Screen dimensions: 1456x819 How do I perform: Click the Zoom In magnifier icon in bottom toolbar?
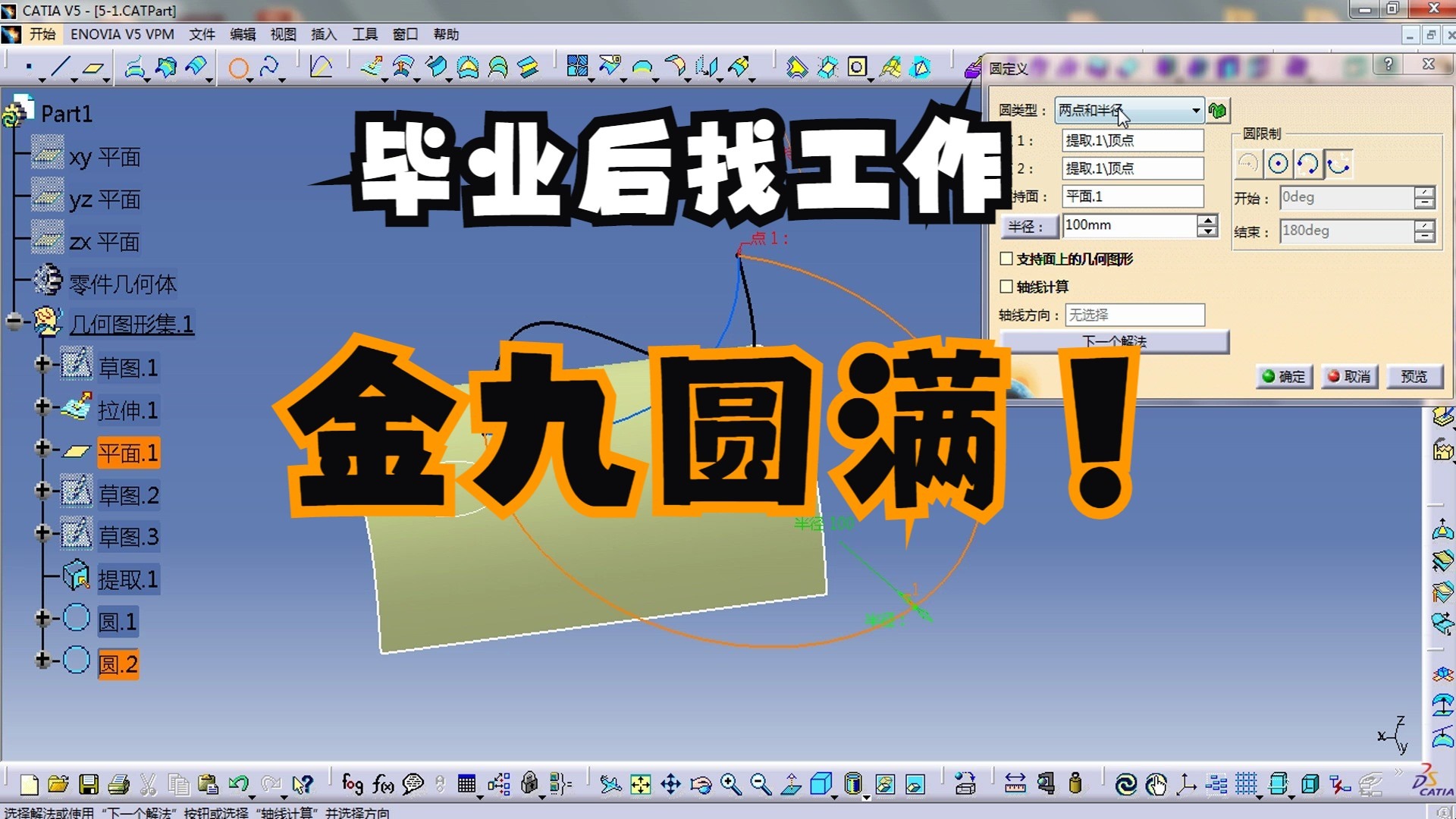[730, 783]
